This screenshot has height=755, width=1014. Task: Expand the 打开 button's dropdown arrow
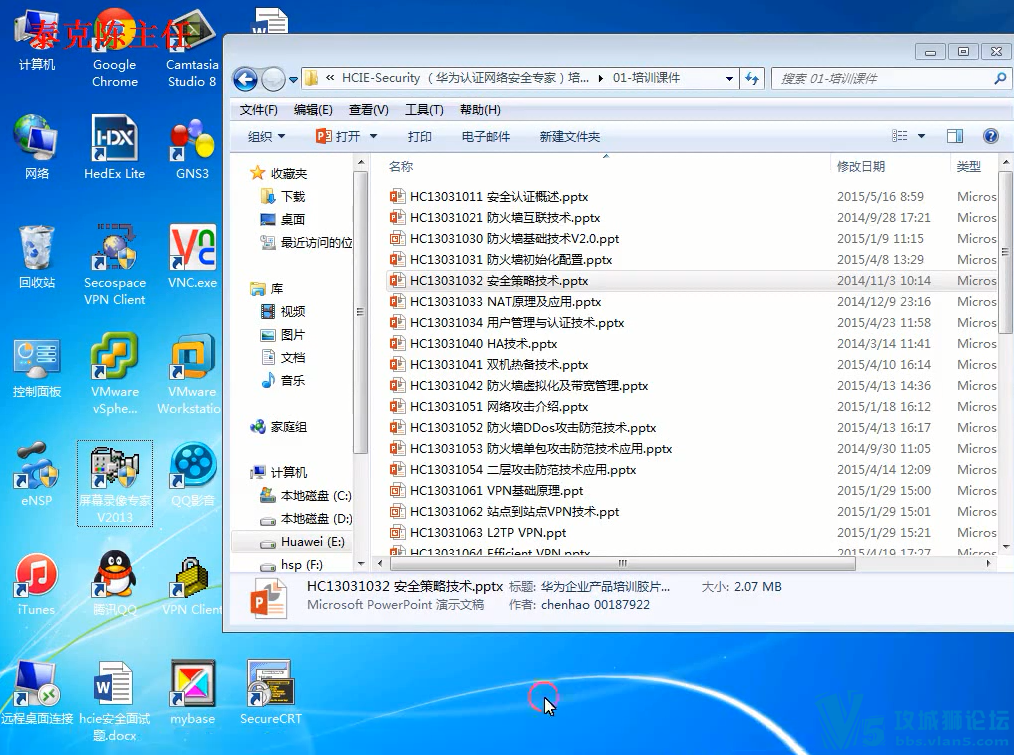373,137
